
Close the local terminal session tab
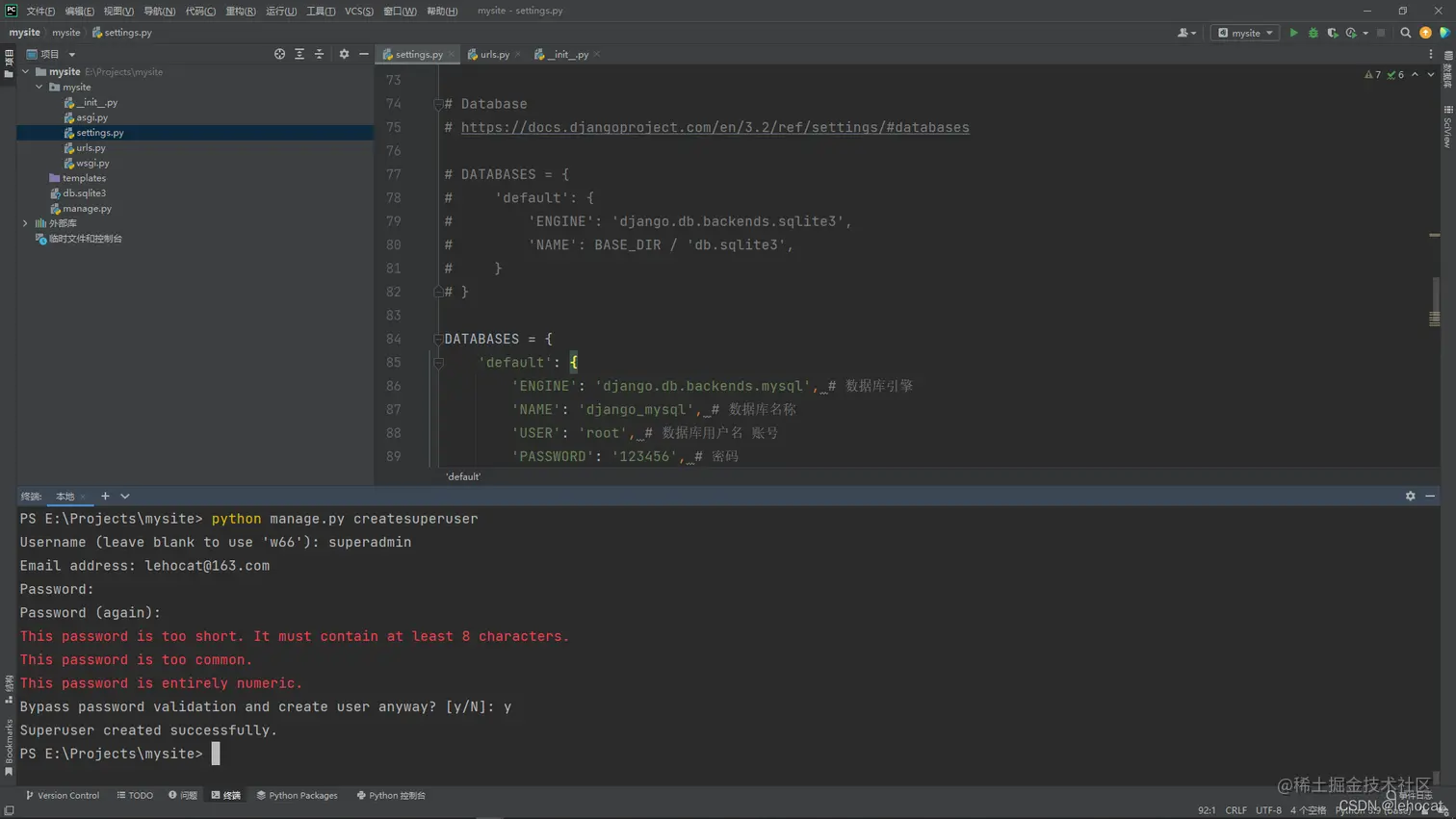[83, 497]
